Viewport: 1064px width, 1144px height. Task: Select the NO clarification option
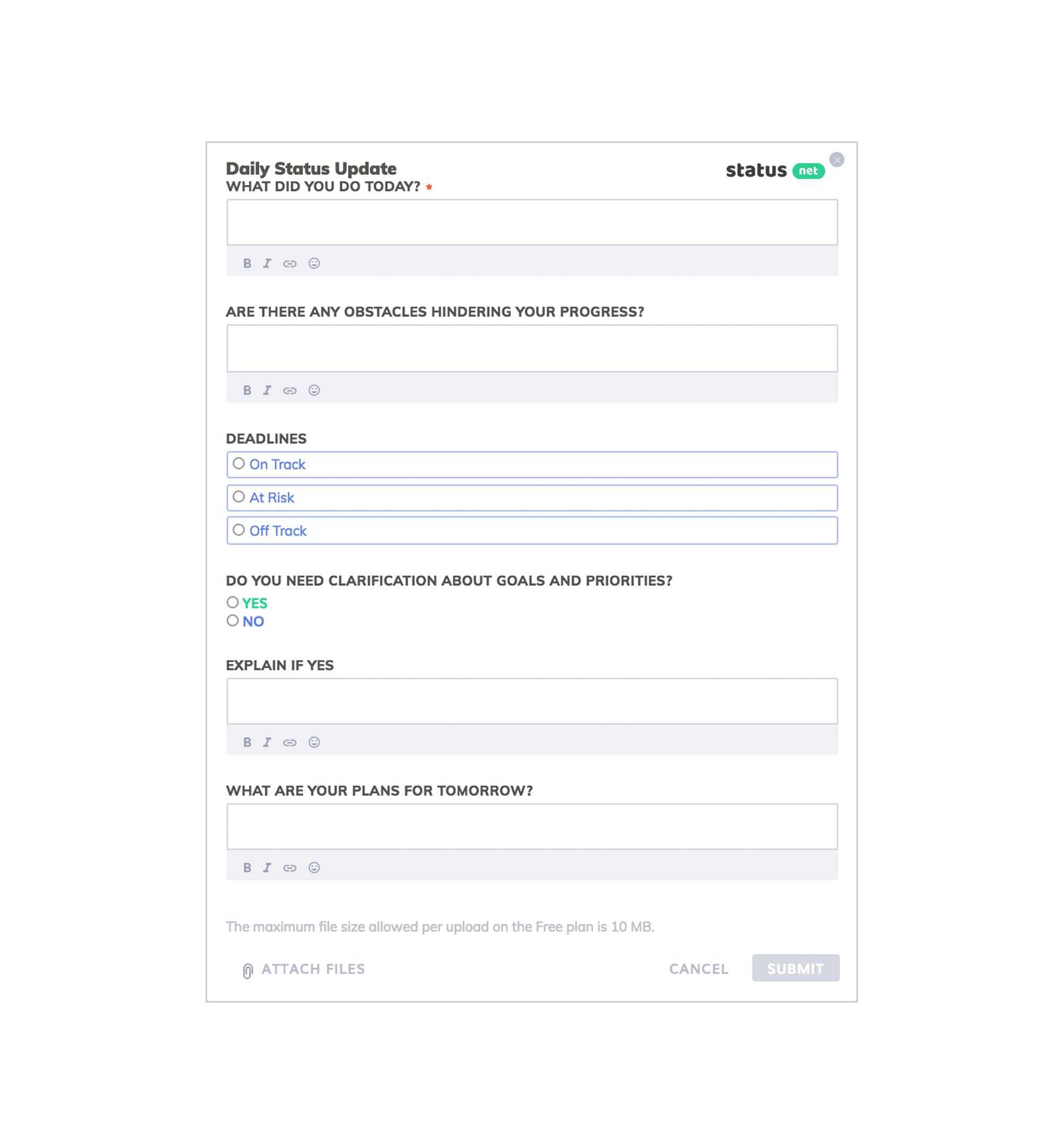(x=232, y=620)
